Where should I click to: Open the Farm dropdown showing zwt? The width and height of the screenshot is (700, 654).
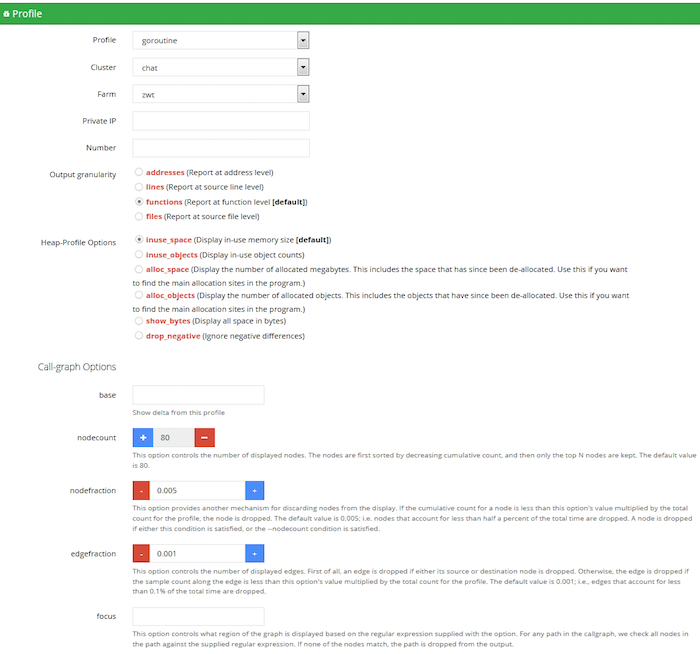coord(220,94)
